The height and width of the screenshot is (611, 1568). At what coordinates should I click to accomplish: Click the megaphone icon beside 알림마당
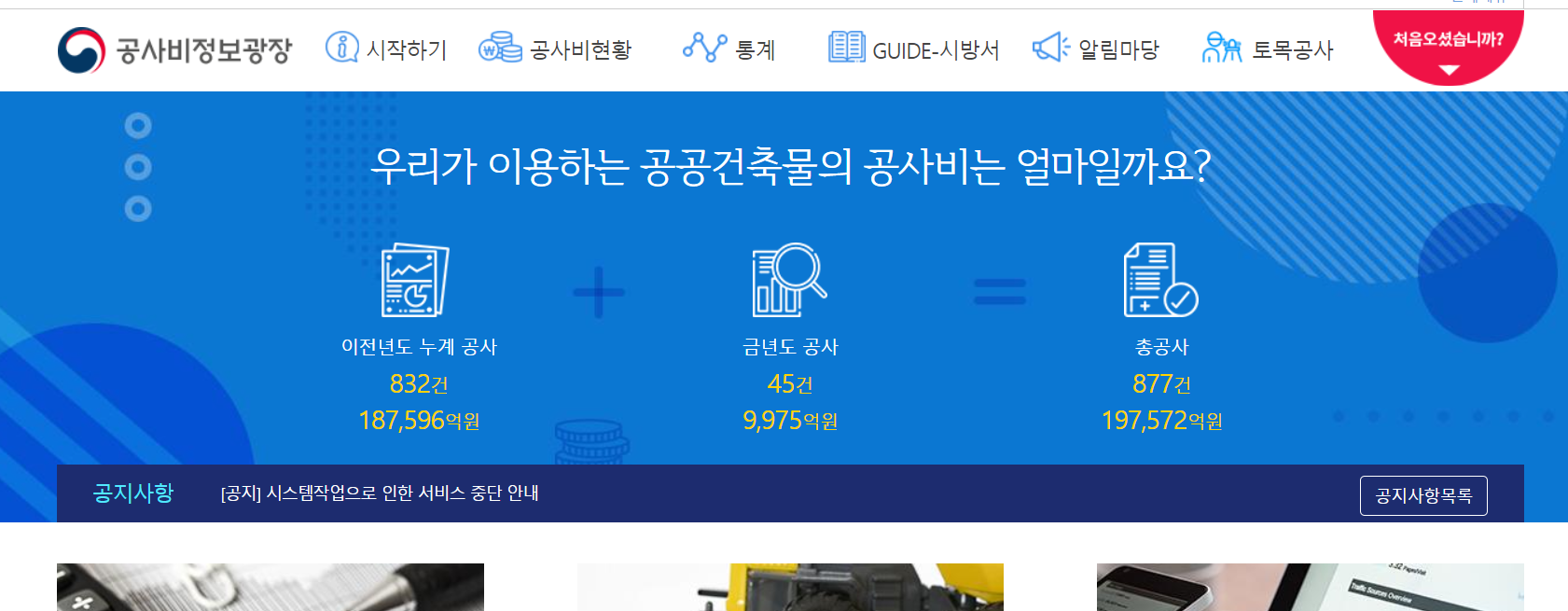(1051, 47)
